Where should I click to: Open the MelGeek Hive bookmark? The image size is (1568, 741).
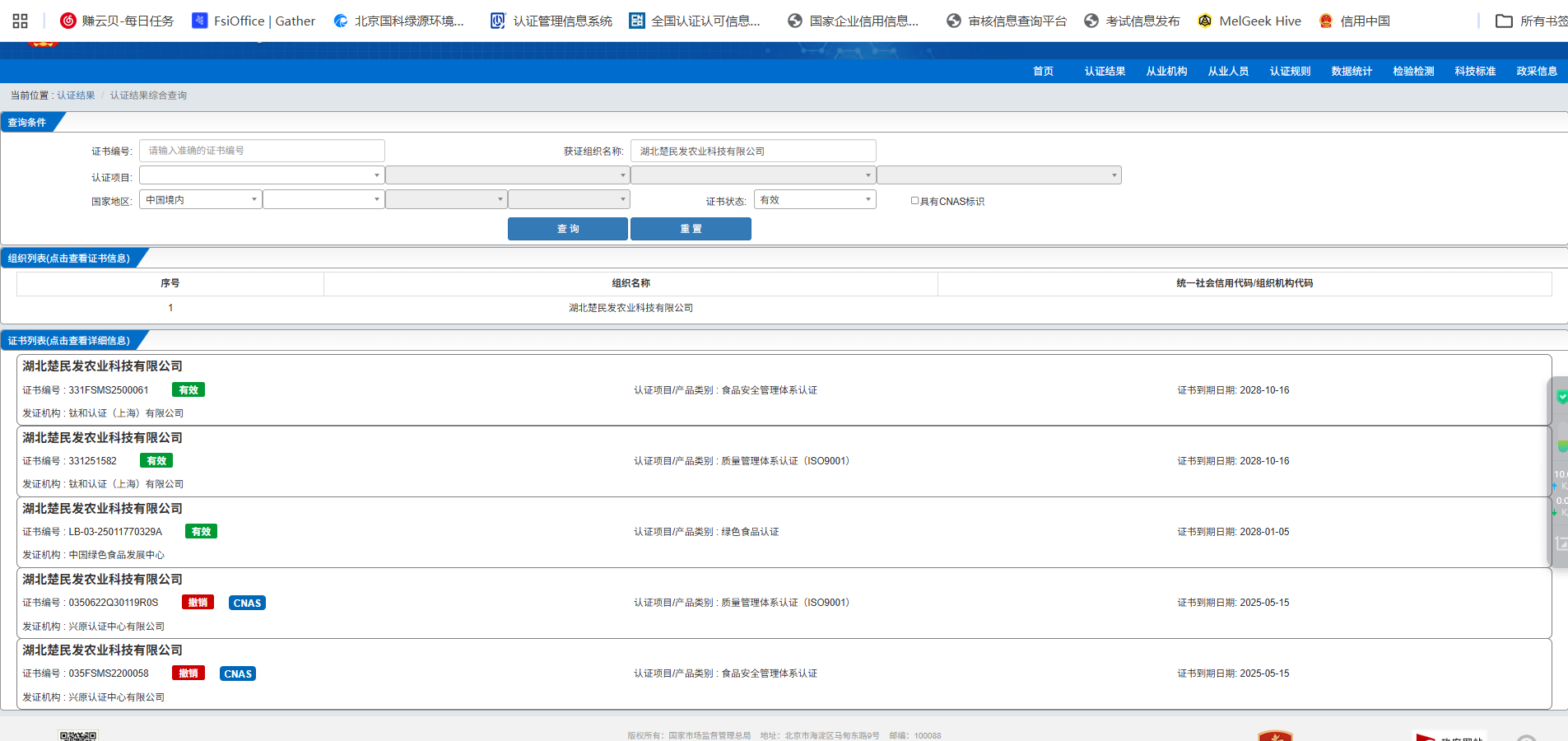pos(1249,21)
